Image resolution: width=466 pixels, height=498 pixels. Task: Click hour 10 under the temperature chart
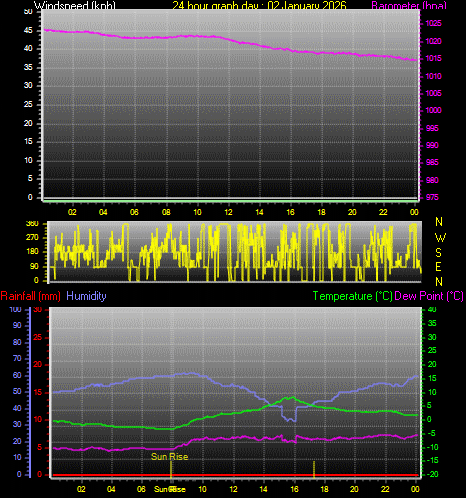point(202,489)
